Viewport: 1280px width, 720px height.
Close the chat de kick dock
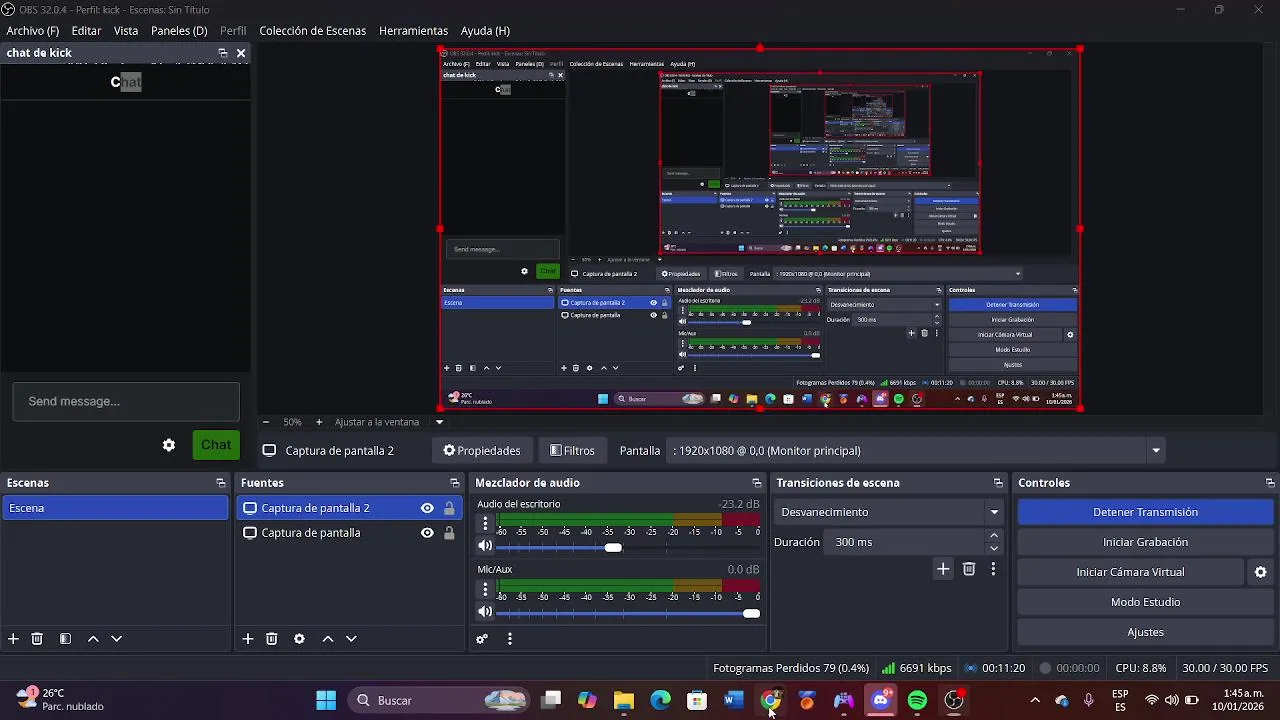[x=241, y=53]
